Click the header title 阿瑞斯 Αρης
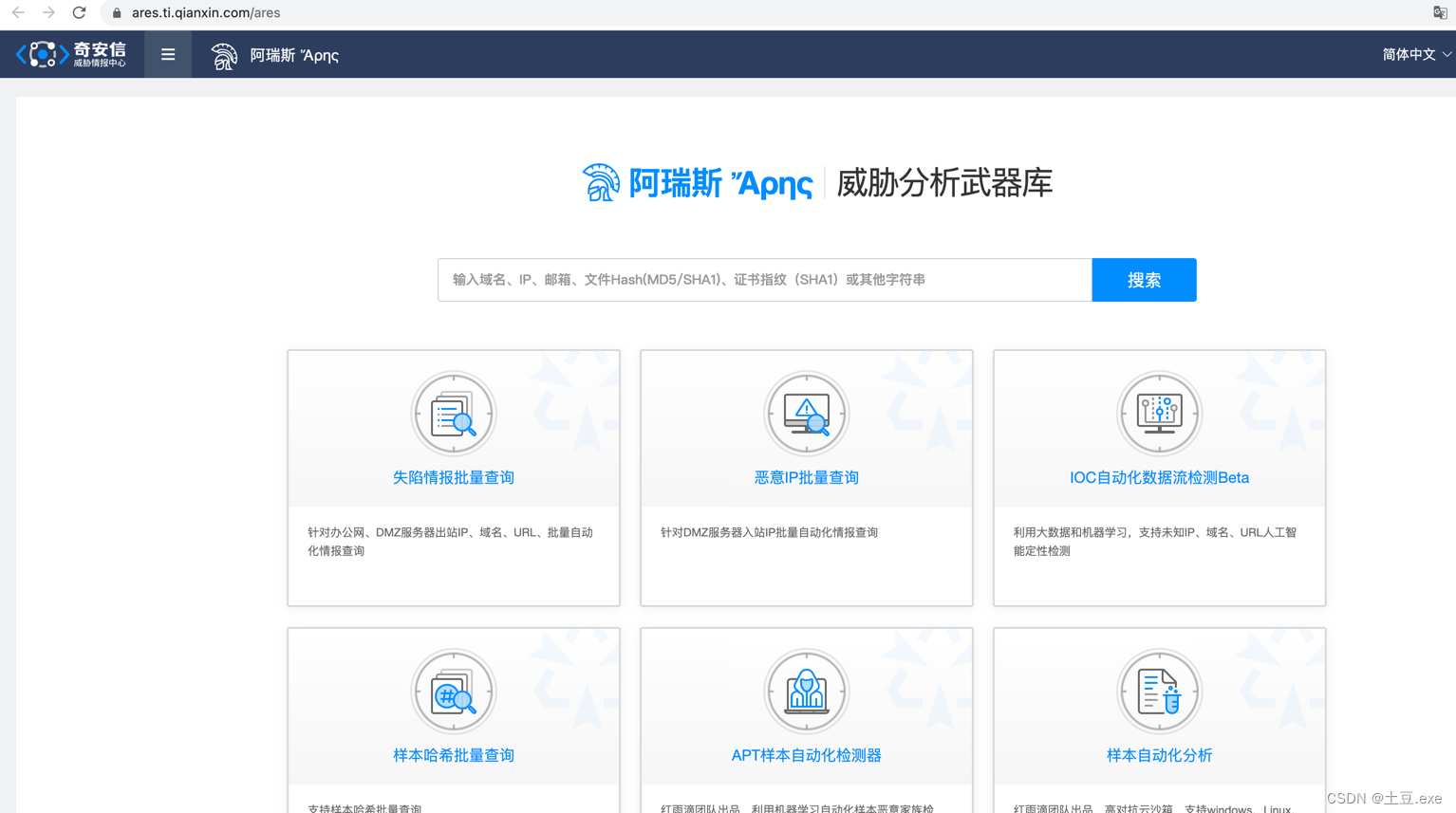 [x=294, y=55]
